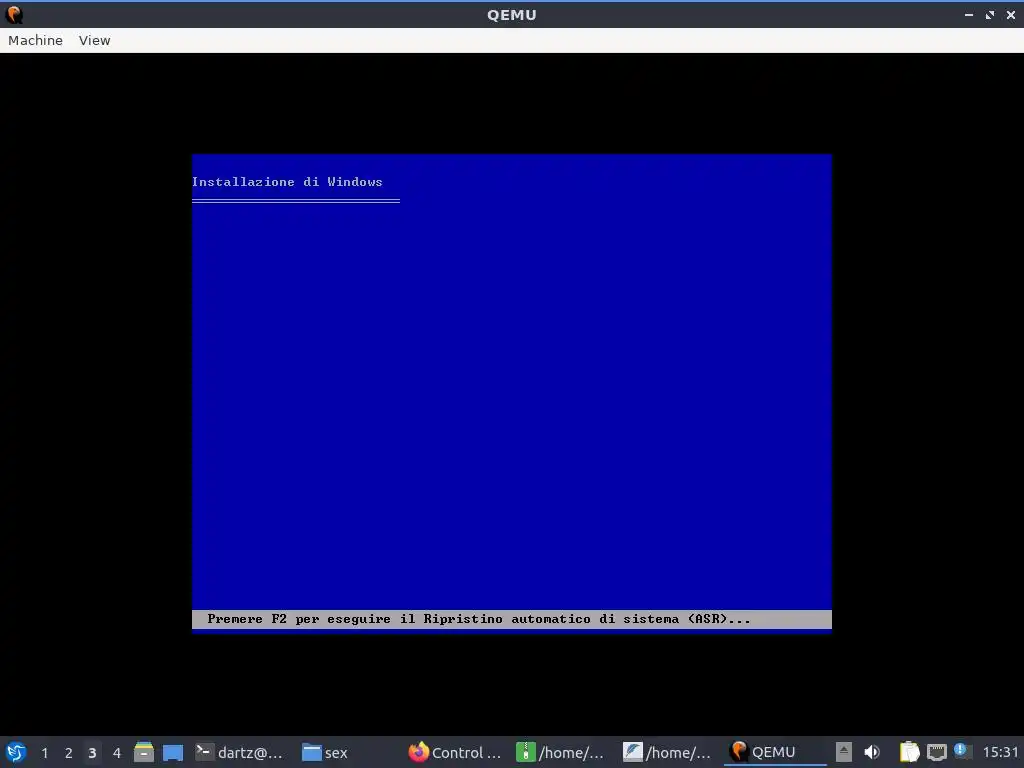Close the QEMU window

(x=1011, y=14)
